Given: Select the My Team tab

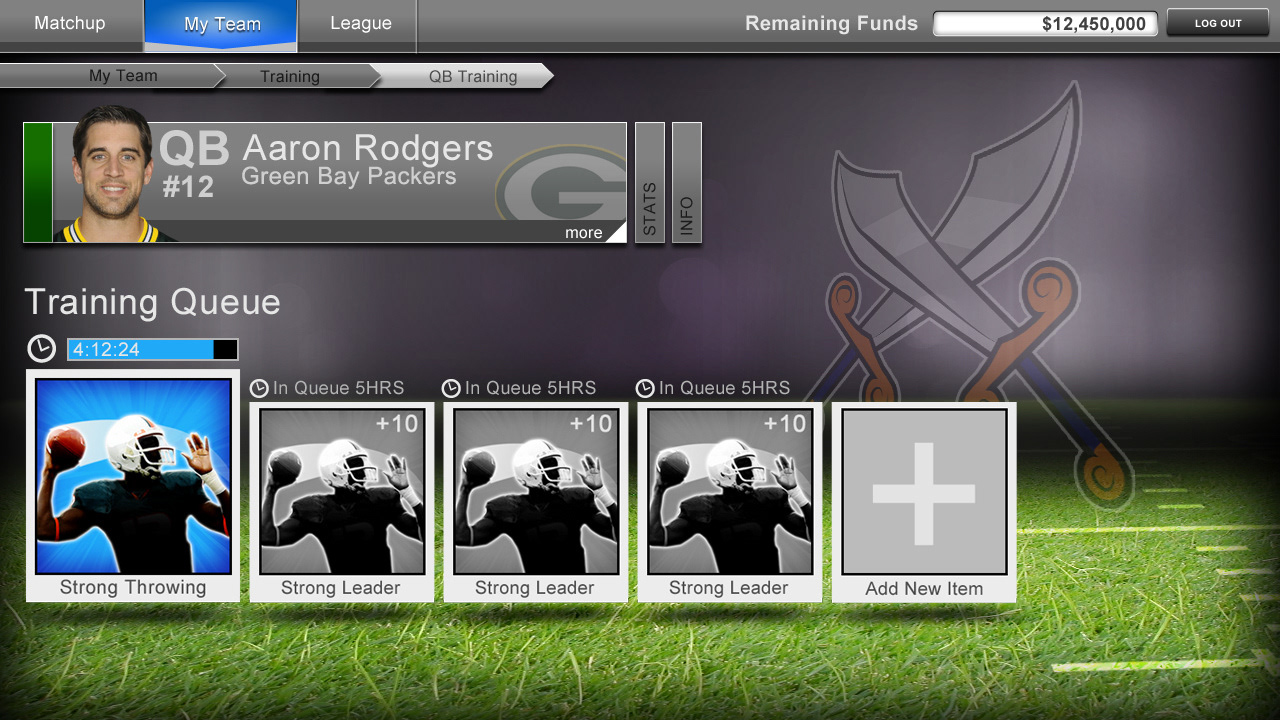Looking at the screenshot, I should (x=221, y=24).
